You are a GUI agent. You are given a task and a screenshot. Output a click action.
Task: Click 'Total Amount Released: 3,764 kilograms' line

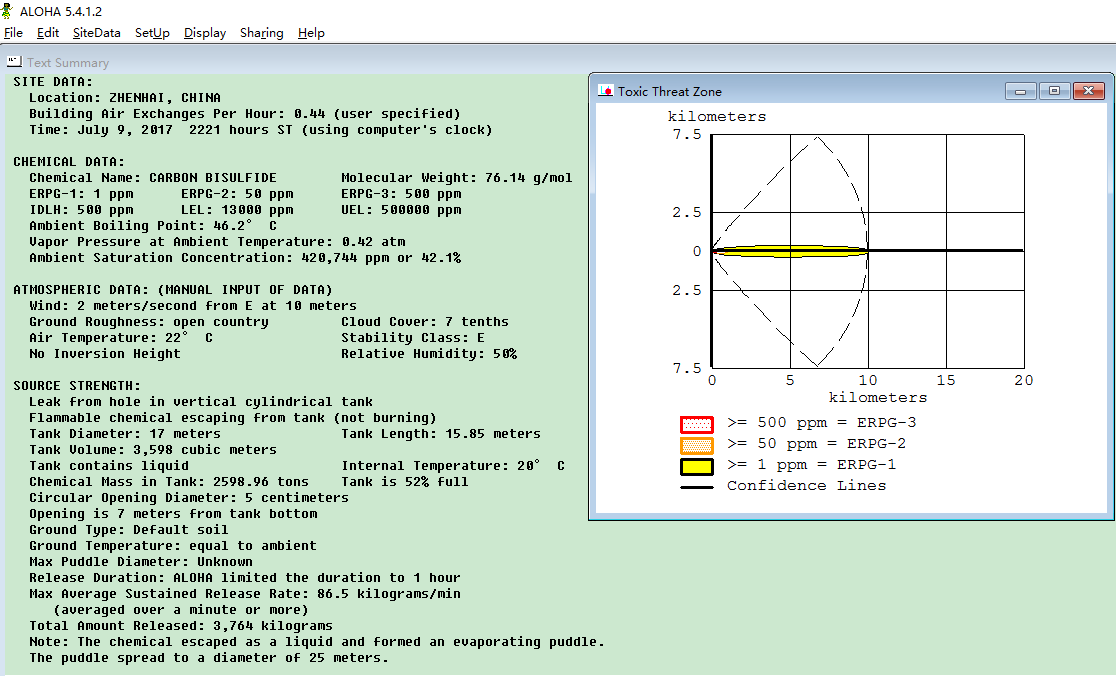[181, 626]
